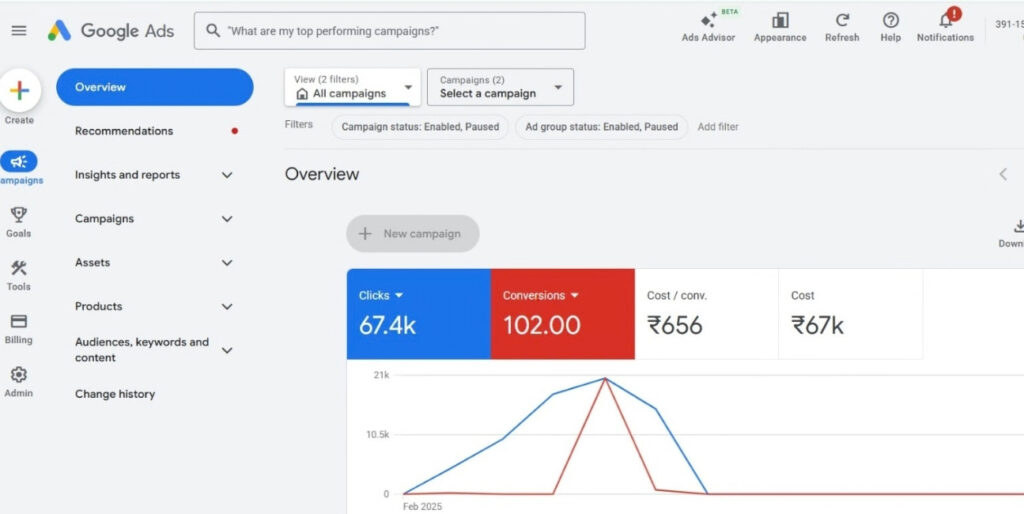The height and width of the screenshot is (514, 1024).
Task: Click the New campaign button
Action: [413, 234]
